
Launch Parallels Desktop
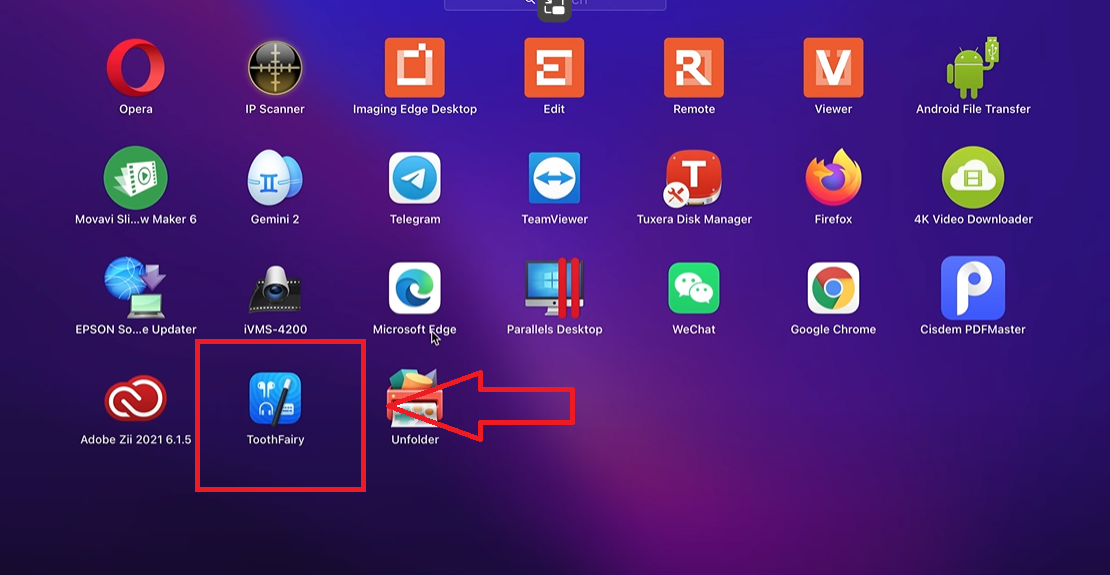554,288
